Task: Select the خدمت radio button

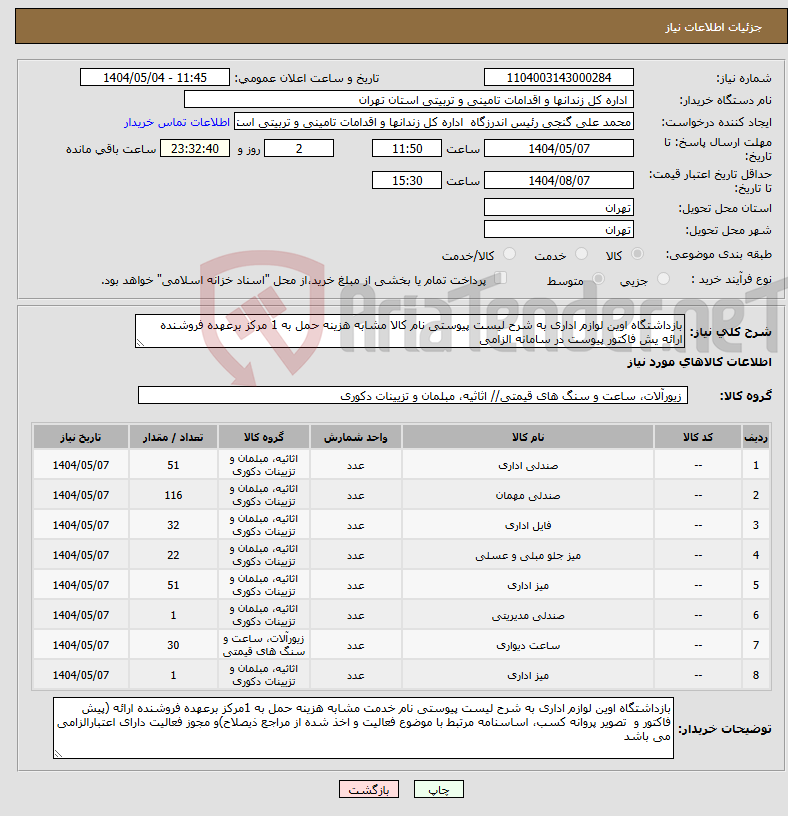Action: pyautogui.click(x=581, y=254)
